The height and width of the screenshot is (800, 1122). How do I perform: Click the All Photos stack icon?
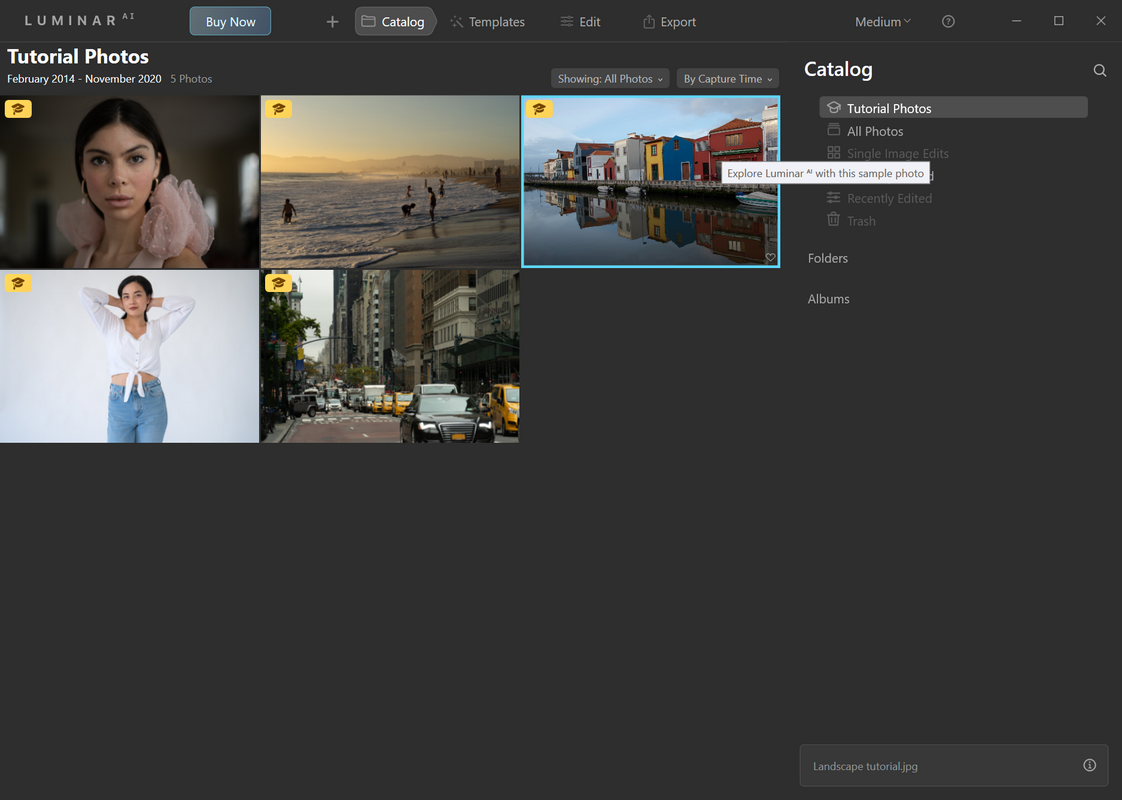(x=833, y=130)
